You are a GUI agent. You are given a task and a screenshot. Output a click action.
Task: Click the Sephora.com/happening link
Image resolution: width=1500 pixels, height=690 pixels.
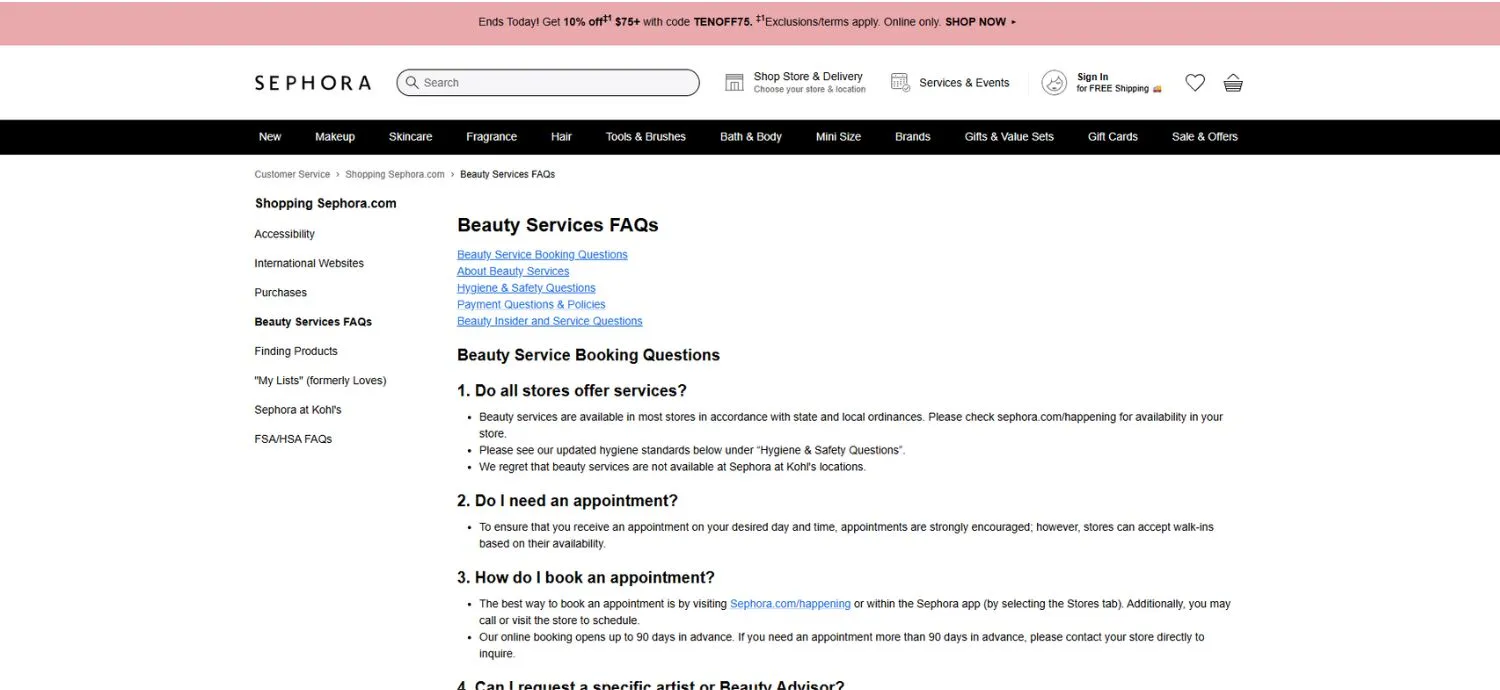[790, 604]
